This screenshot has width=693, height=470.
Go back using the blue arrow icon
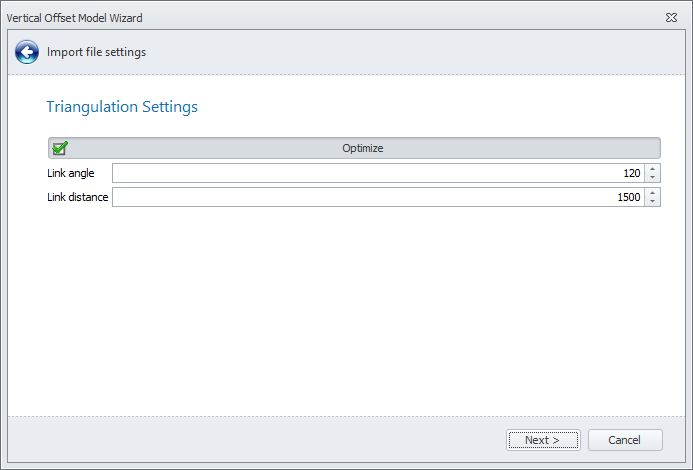pyautogui.click(x=26, y=52)
